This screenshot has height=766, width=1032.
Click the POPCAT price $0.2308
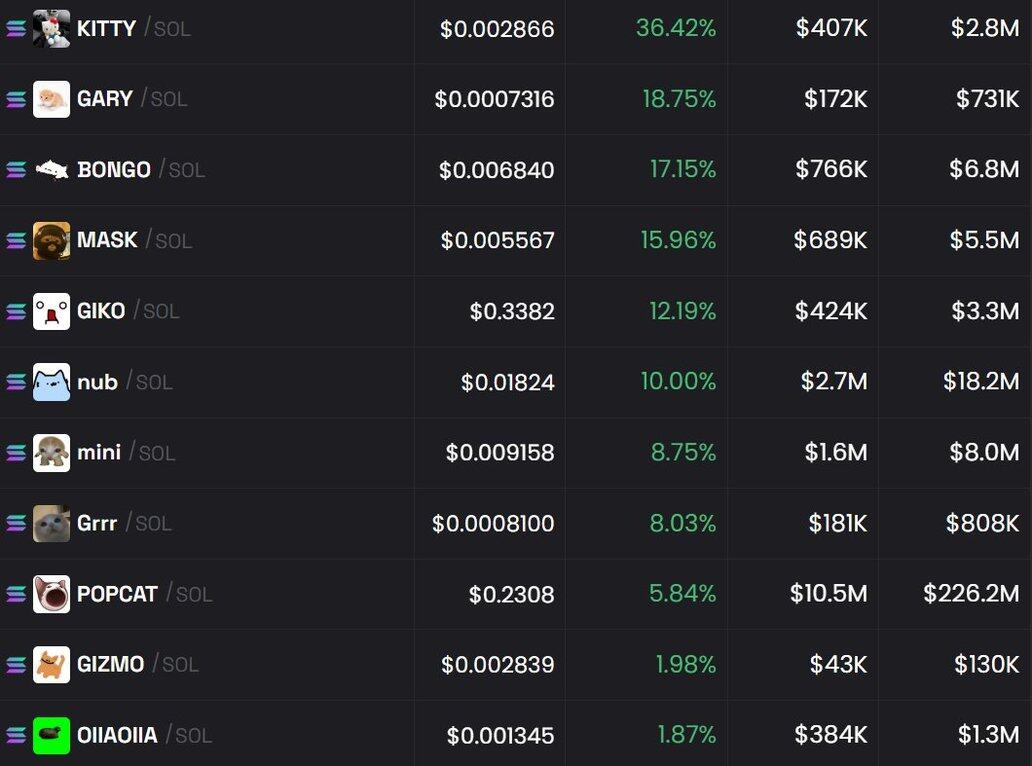[x=511, y=594]
